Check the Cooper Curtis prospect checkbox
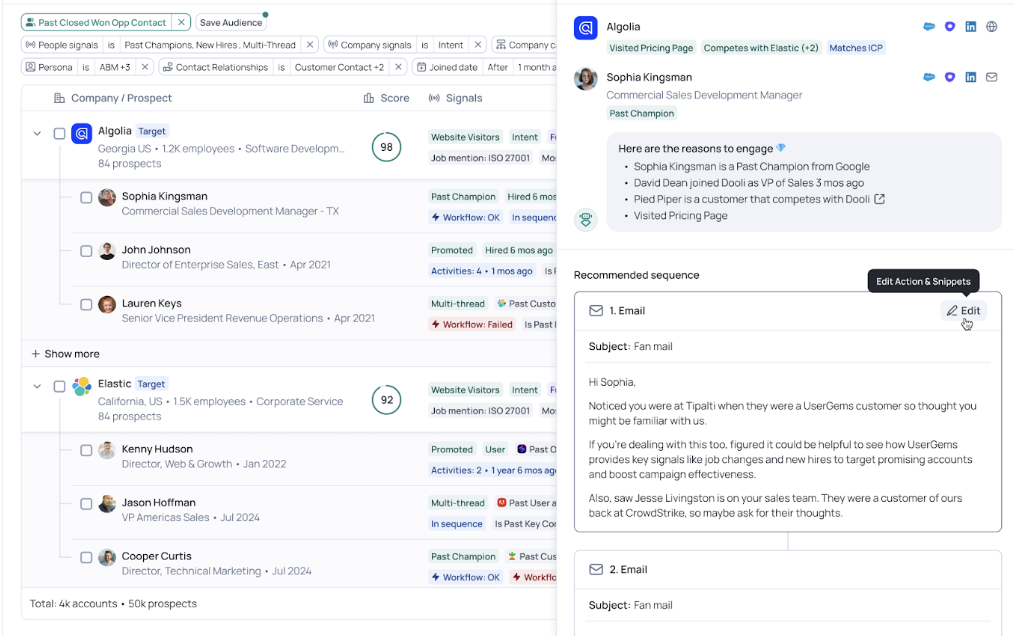This screenshot has width=1014, height=636. coord(86,557)
